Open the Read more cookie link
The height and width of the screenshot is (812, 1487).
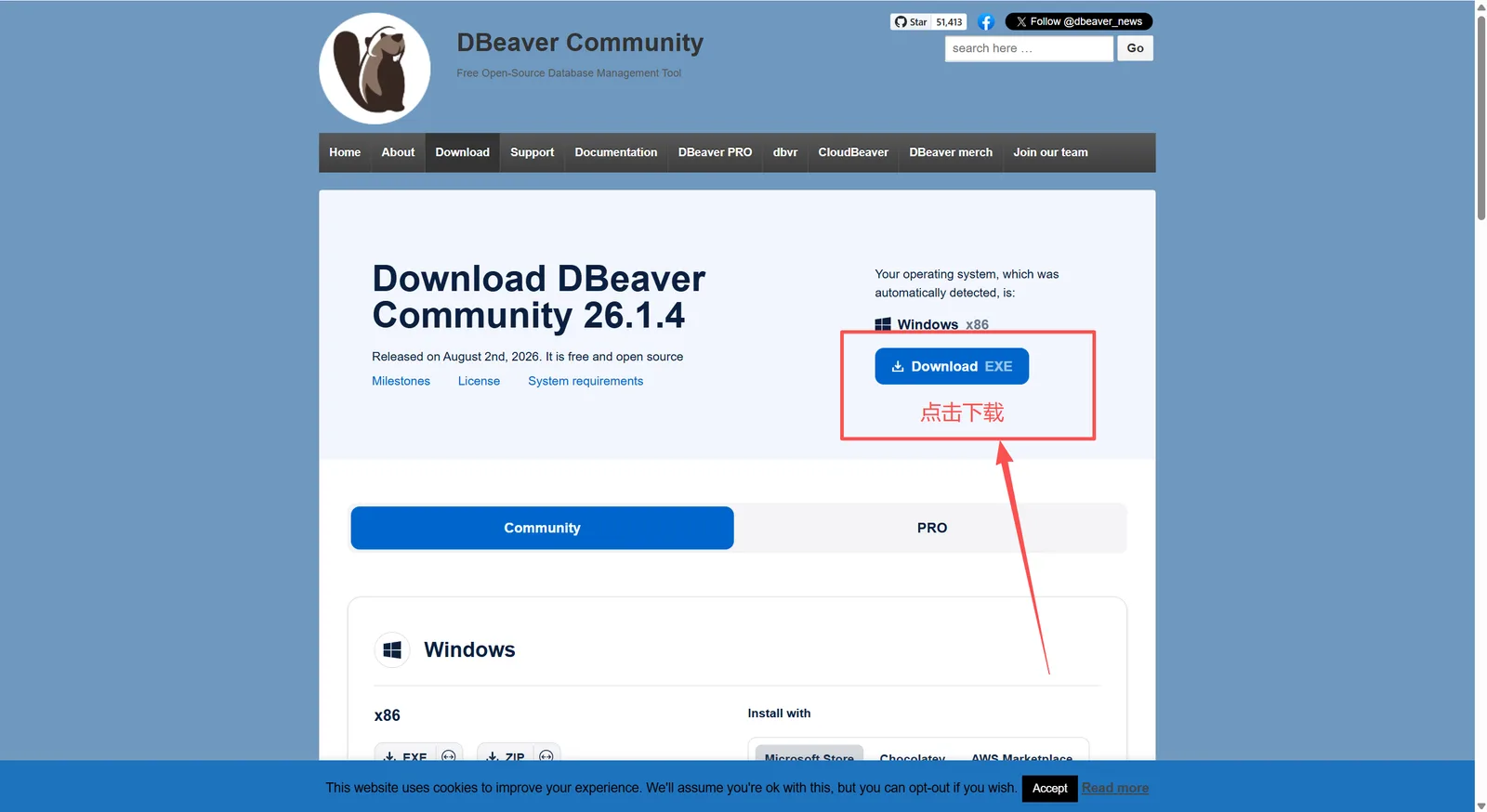tap(1115, 788)
